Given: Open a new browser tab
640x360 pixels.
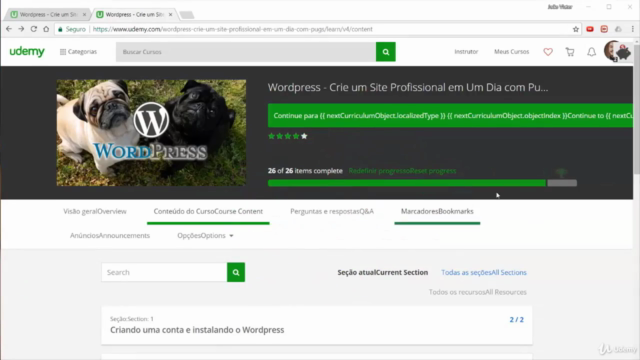Looking at the screenshot, I should tap(187, 15).
